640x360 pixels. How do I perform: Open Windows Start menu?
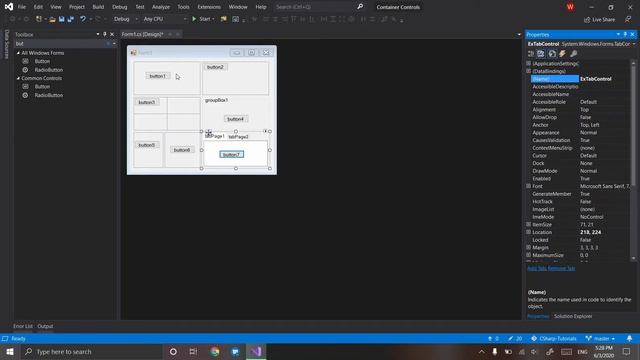click(10, 351)
